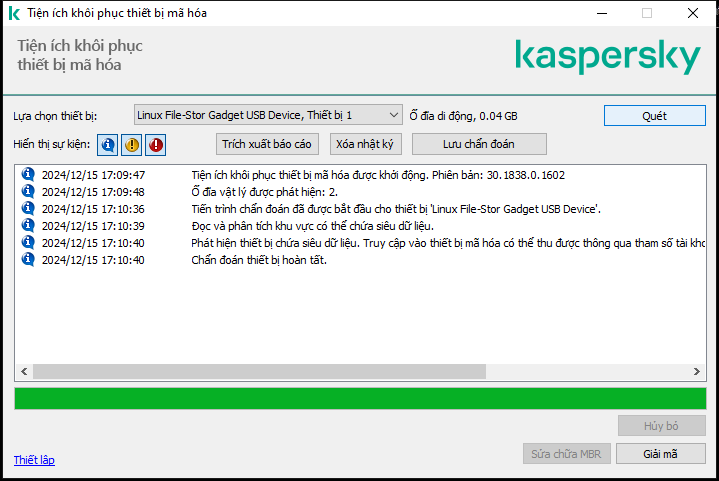719x481 pixels.
Task: Open the 'Thiết lập' settings link
Action: coord(34,460)
